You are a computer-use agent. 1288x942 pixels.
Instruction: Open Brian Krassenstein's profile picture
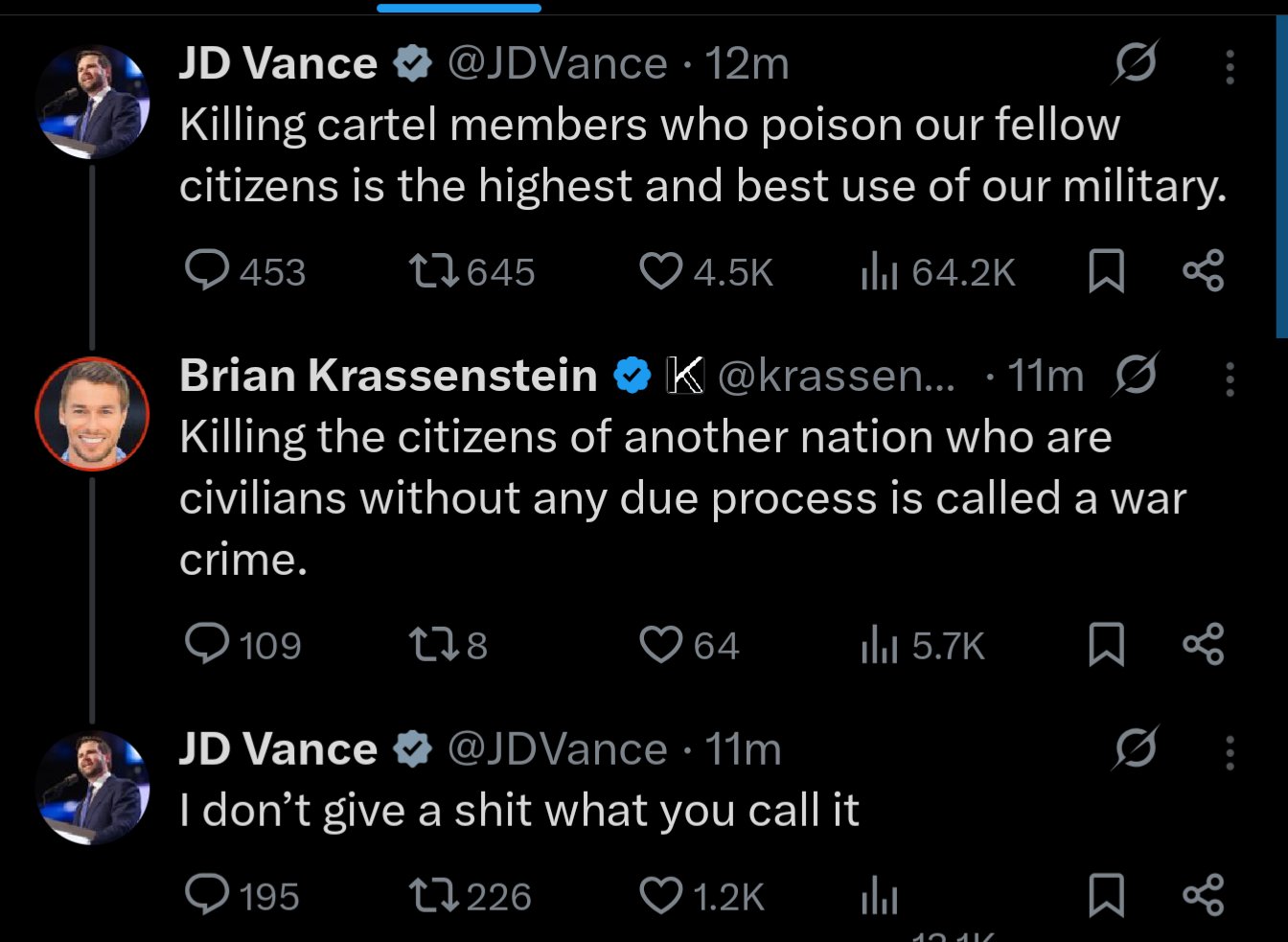pyautogui.click(x=92, y=414)
